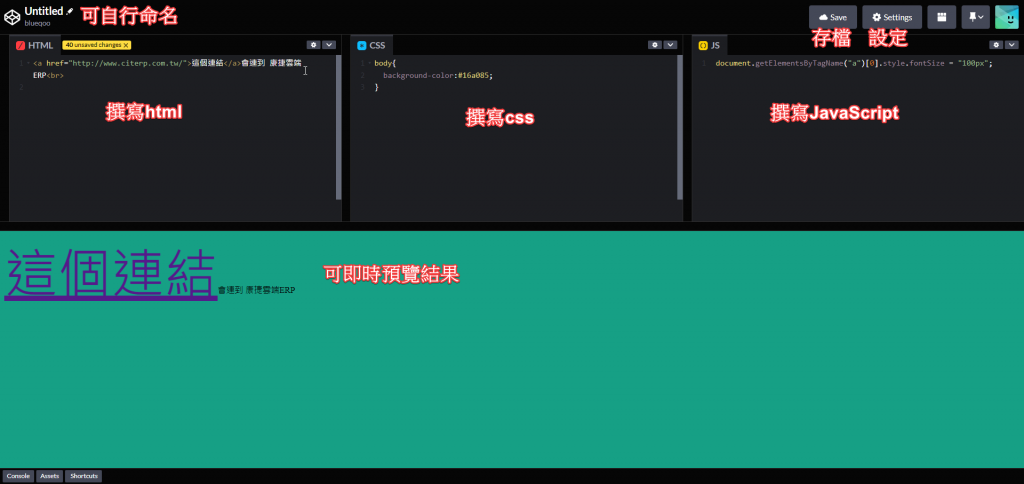
Task: Expand the JS editor chevron dropdown
Action: [1011, 45]
